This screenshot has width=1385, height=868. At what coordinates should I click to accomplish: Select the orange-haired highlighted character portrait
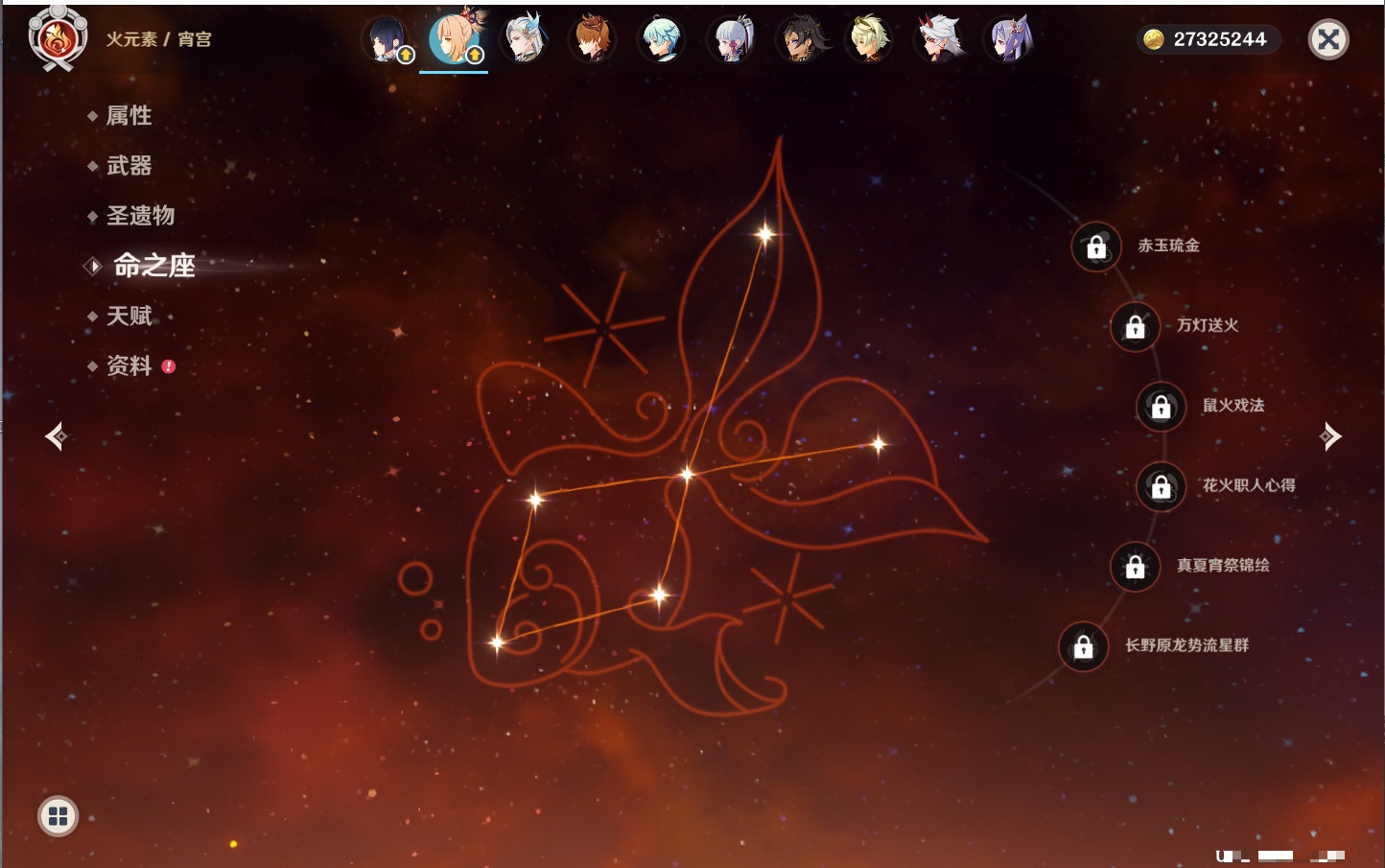(455, 39)
